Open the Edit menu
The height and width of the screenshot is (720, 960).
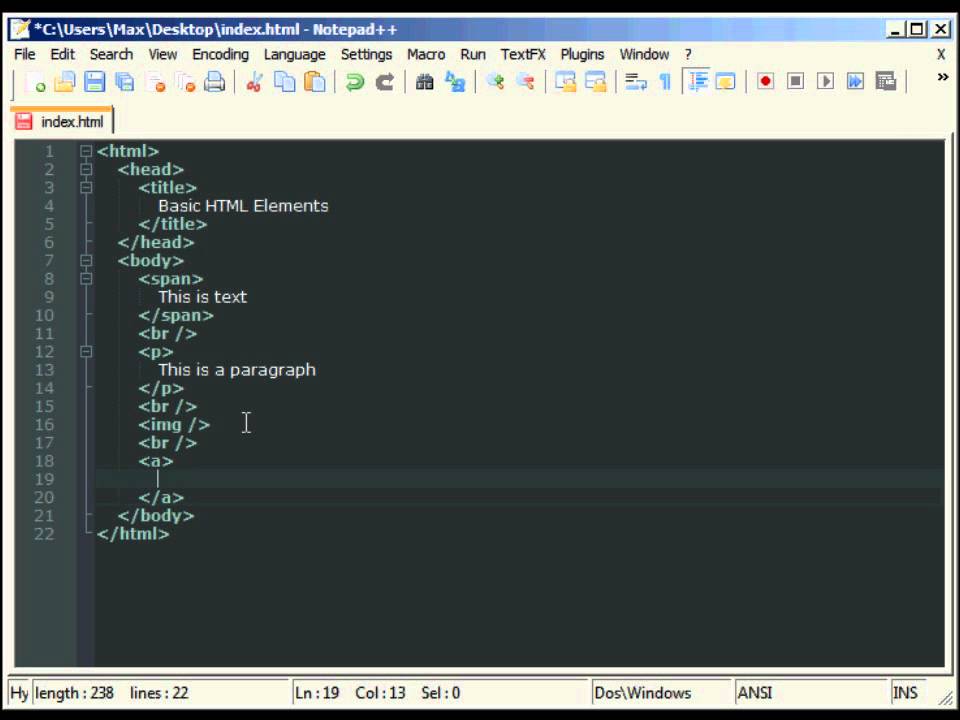62,54
